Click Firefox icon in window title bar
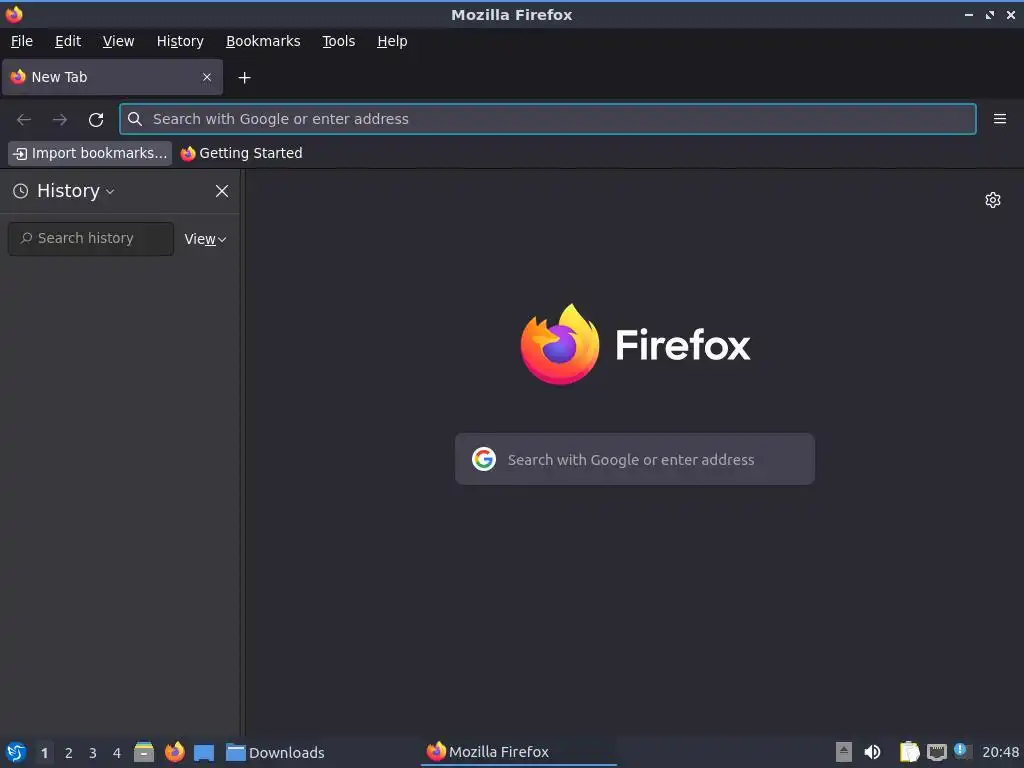This screenshot has height=768, width=1024. [14, 14]
